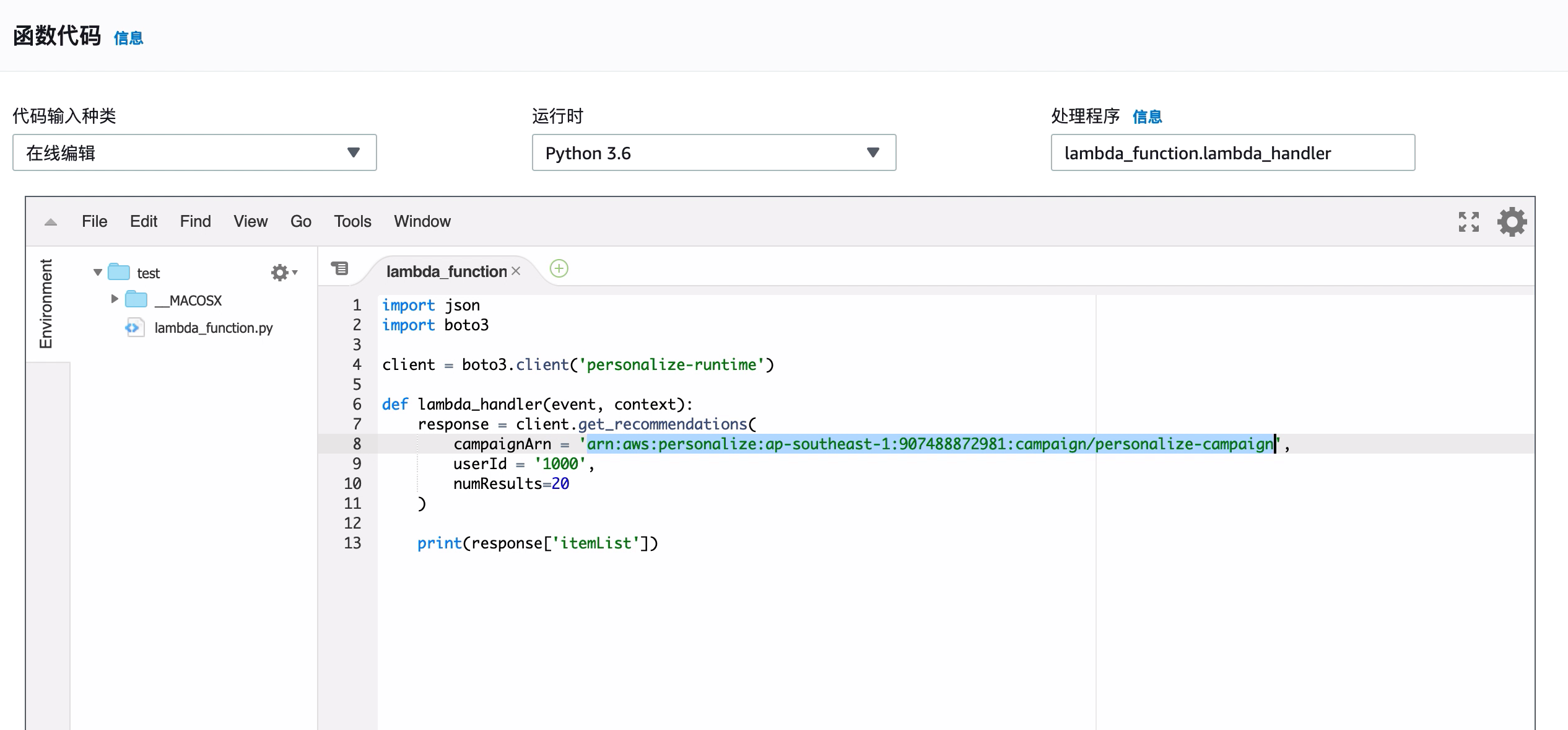Click the 信息 link beside 函数代码
Viewport: 1568px width, 730px height.
point(129,38)
